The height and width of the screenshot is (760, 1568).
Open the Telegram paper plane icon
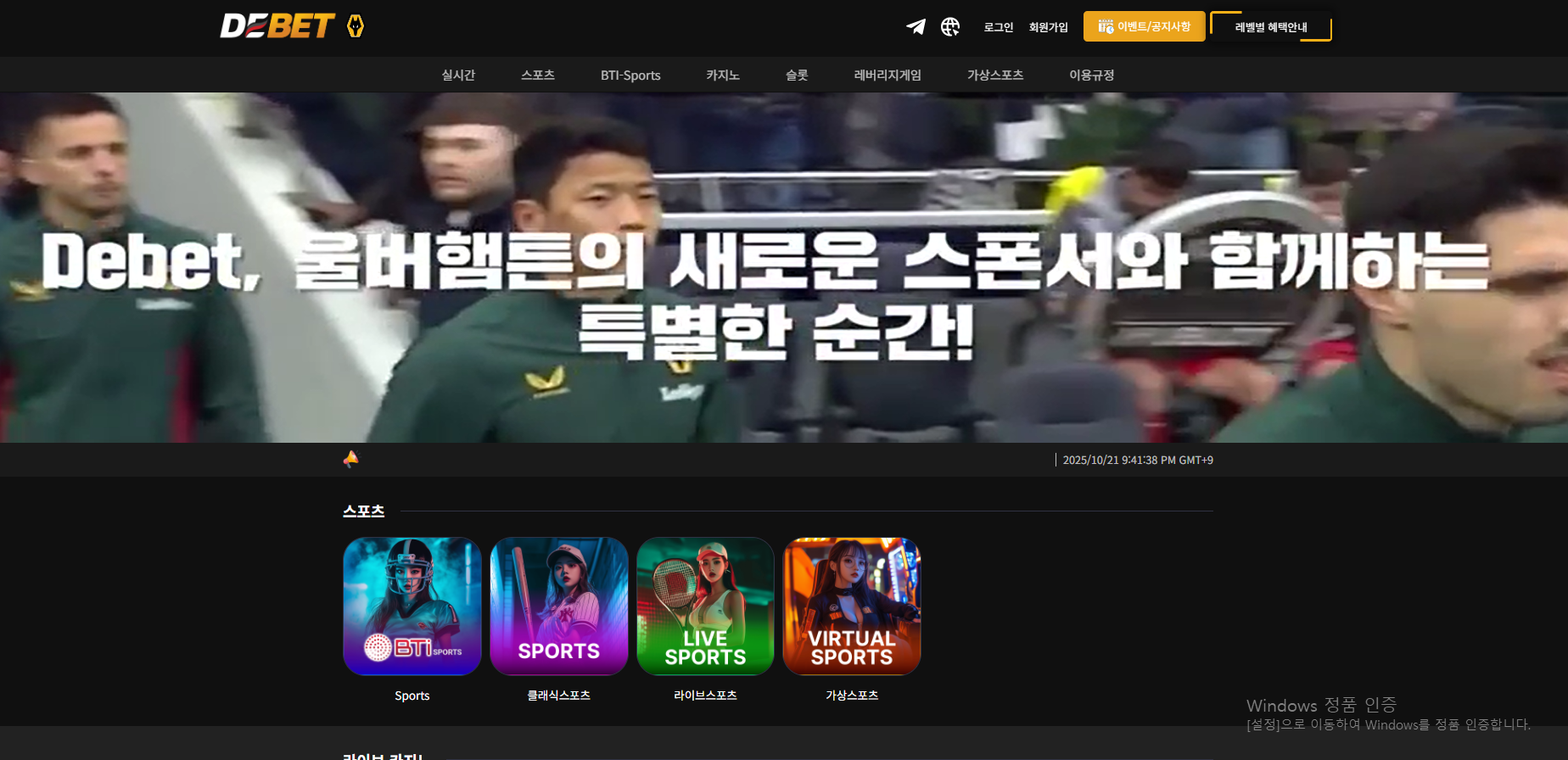click(x=916, y=27)
